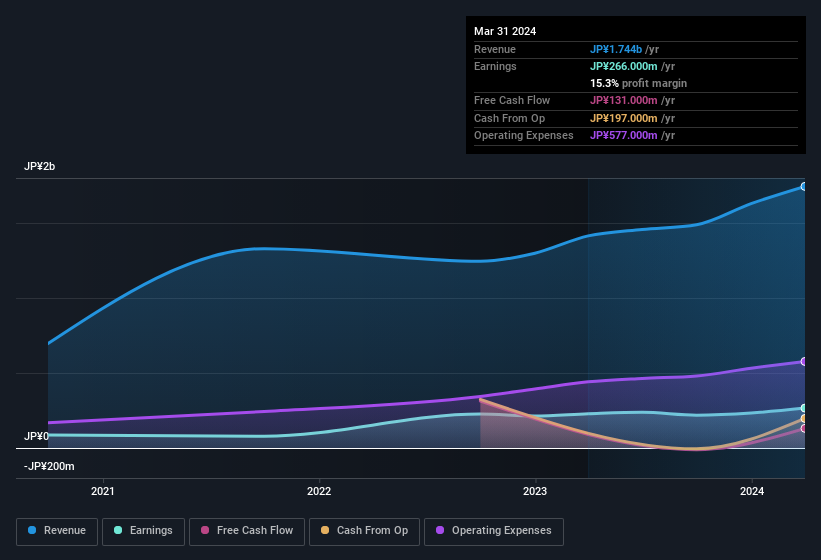This screenshot has width=821, height=560.
Task: Click the Cash From Op endpoint marker on the orange line
Action: point(803,419)
